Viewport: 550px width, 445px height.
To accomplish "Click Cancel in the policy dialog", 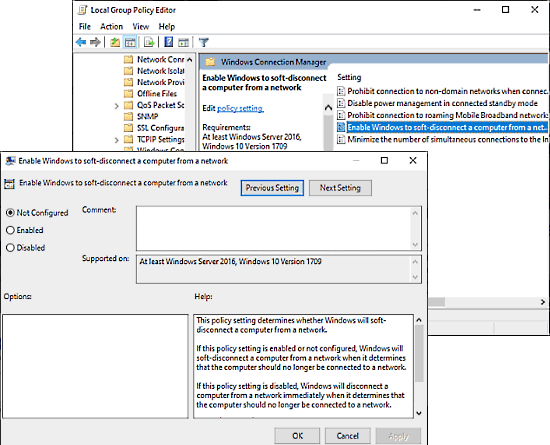I will [348, 436].
